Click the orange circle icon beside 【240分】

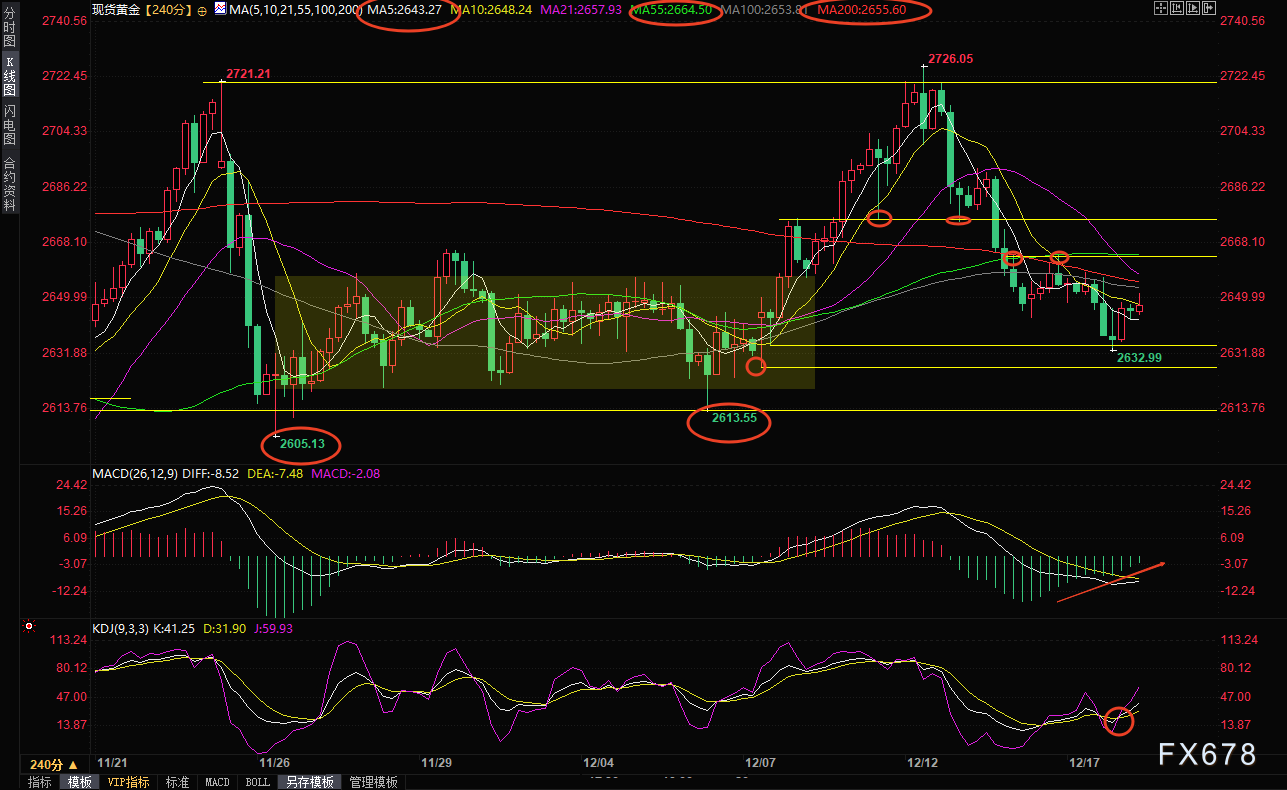click(203, 10)
